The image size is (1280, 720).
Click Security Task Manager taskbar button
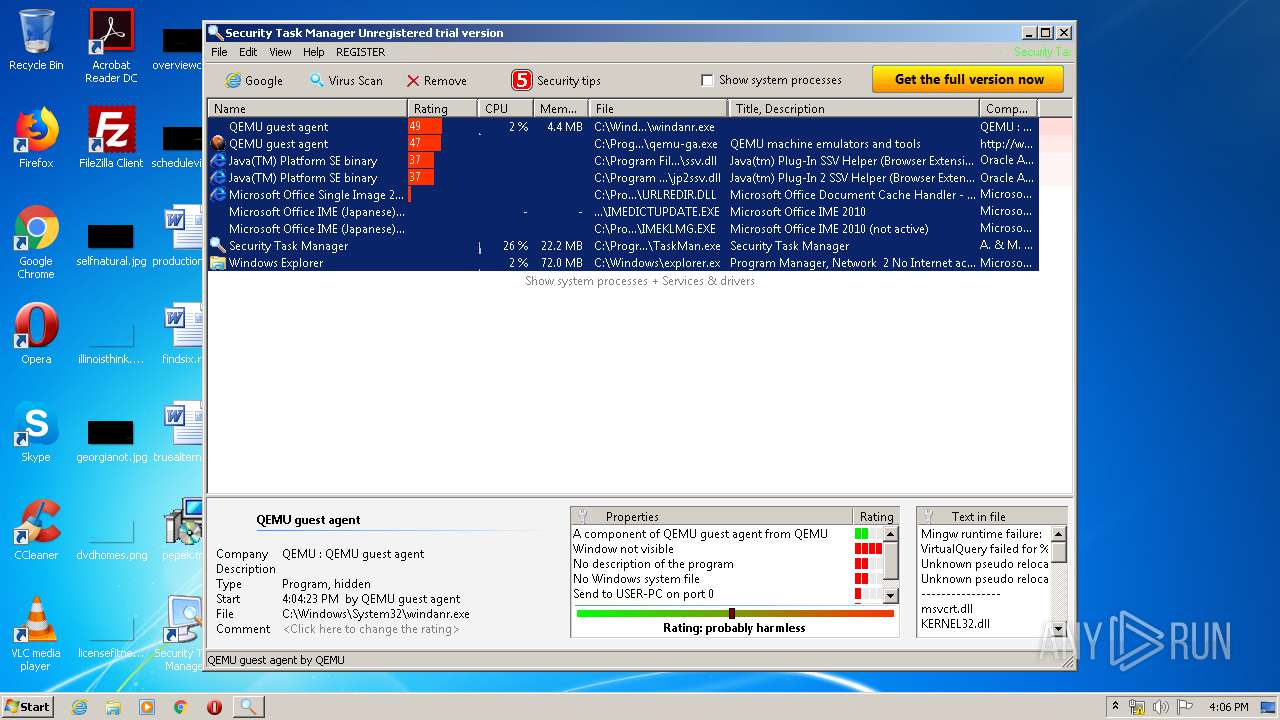(248, 707)
